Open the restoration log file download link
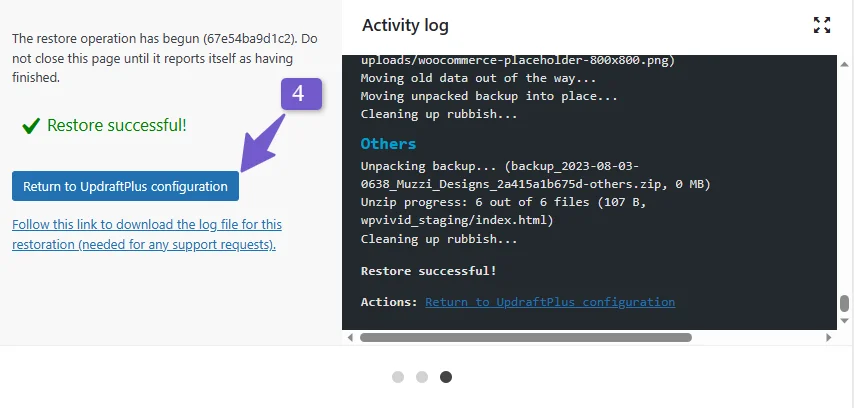Viewport: 854px width, 408px height. (x=147, y=234)
